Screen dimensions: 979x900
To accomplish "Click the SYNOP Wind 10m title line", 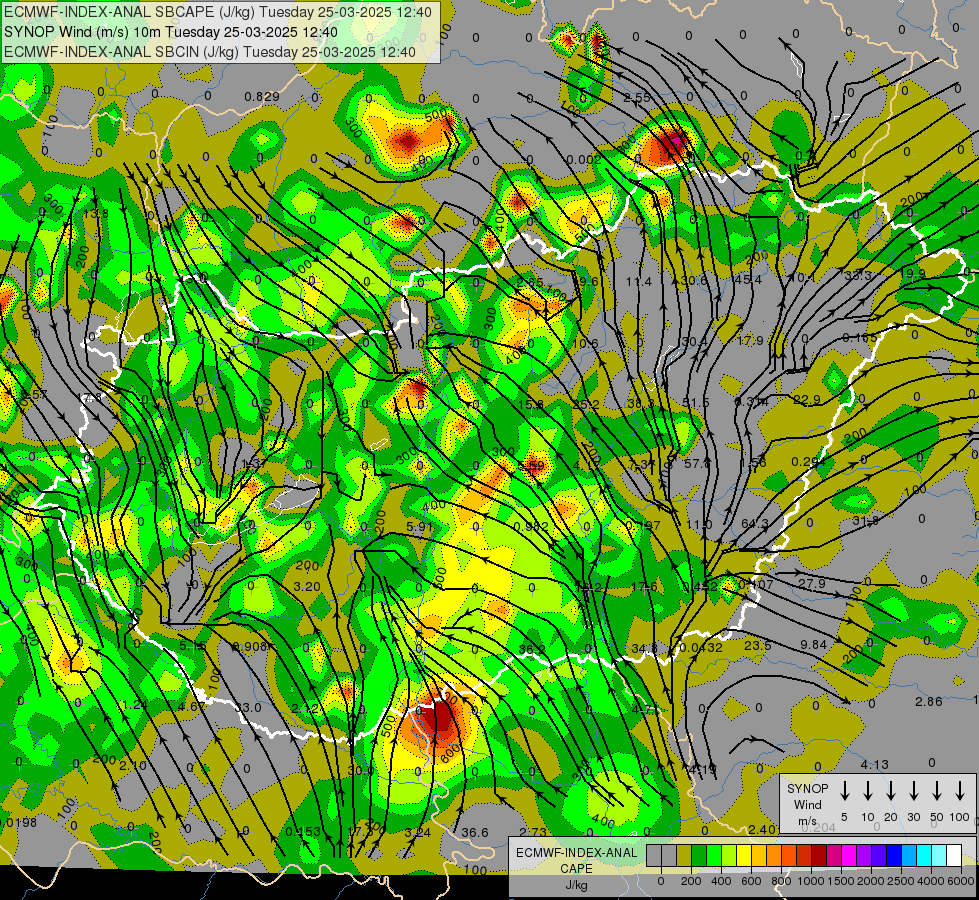I will pyautogui.click(x=170, y=32).
